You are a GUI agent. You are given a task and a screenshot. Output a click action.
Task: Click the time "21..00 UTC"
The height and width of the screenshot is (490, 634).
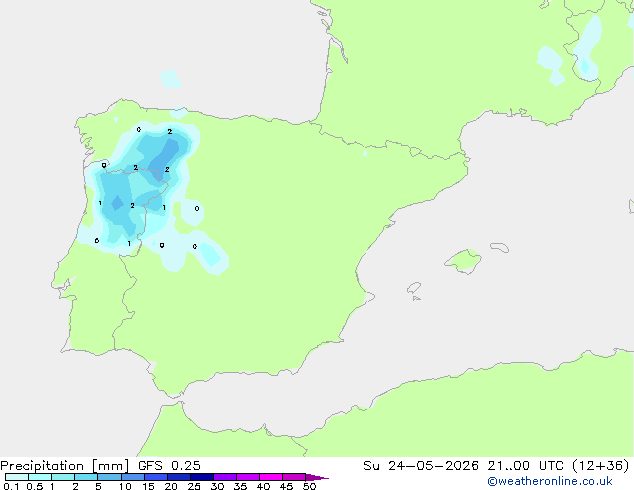(526, 466)
